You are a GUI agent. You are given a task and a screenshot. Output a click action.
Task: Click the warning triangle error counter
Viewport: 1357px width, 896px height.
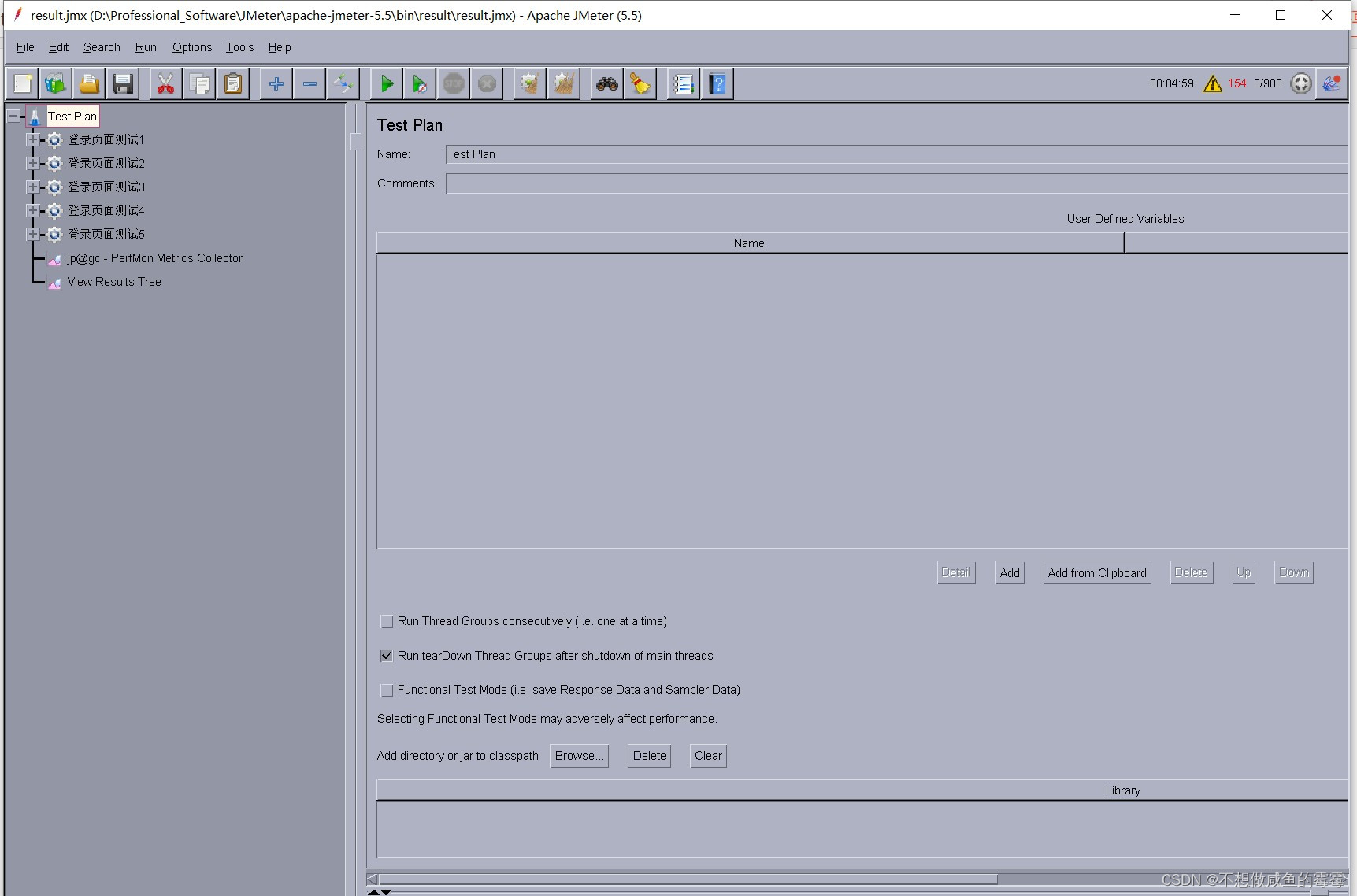tap(1211, 83)
